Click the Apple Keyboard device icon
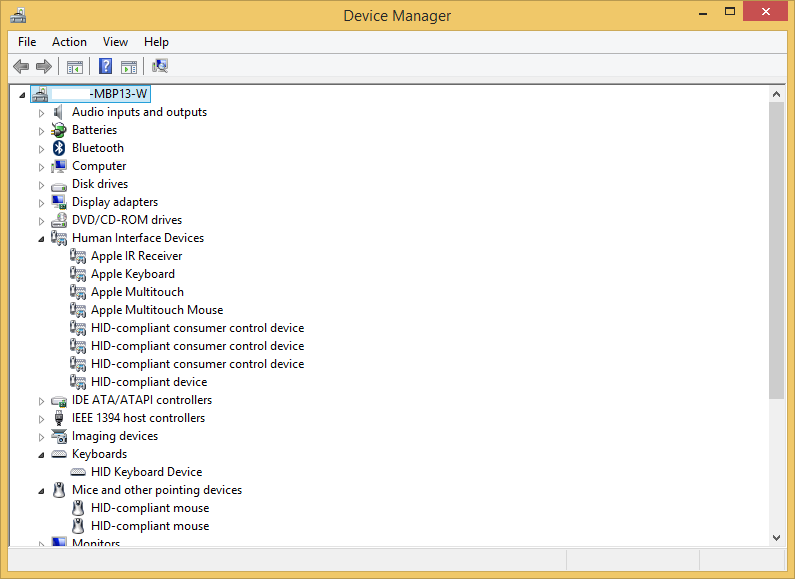The width and height of the screenshot is (795, 579). pyautogui.click(x=78, y=274)
